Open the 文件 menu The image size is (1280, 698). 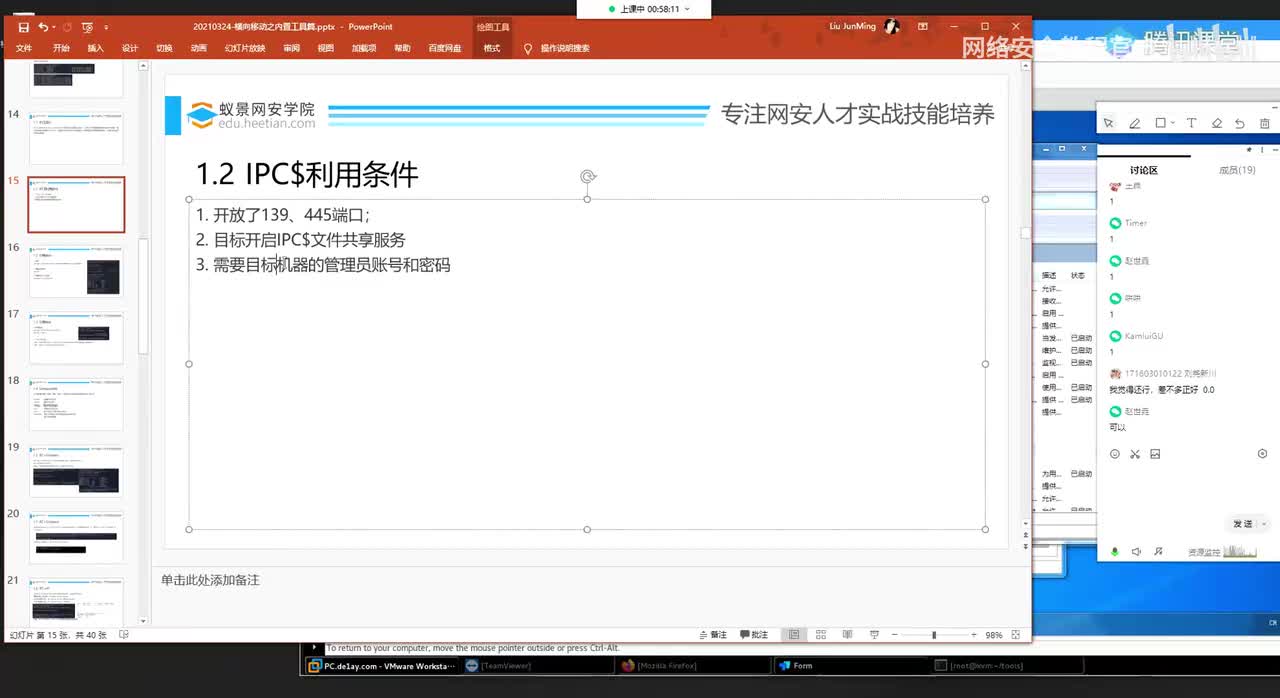coord(24,48)
